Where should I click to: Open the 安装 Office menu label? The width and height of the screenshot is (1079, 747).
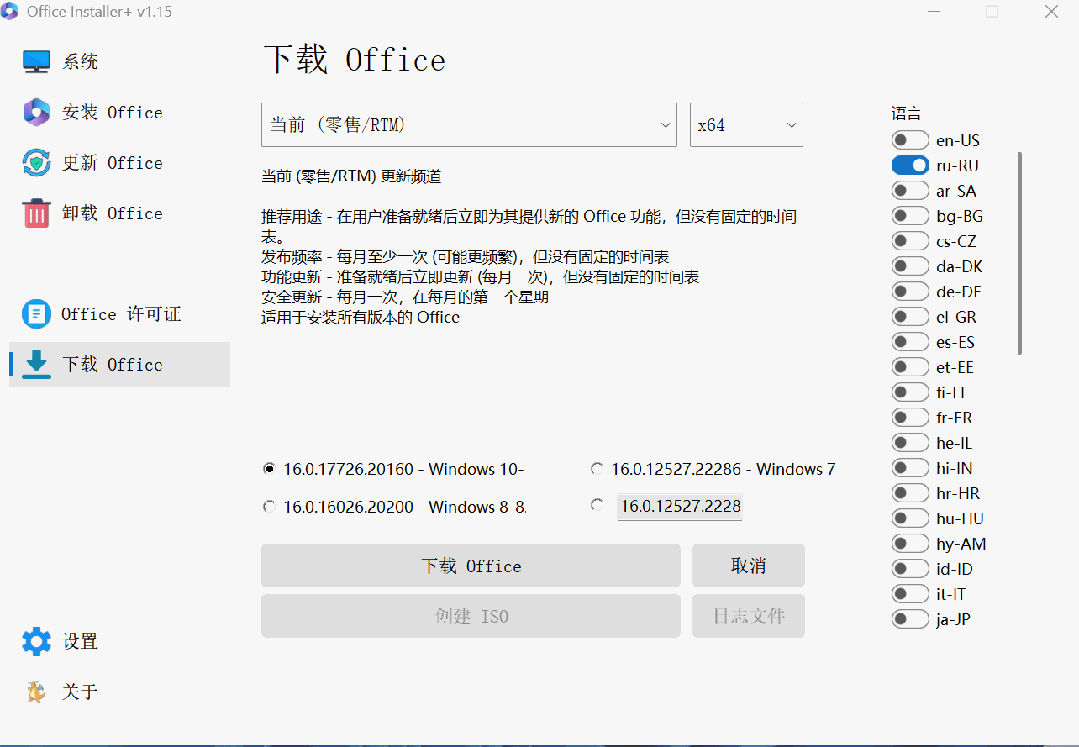click(x=112, y=112)
